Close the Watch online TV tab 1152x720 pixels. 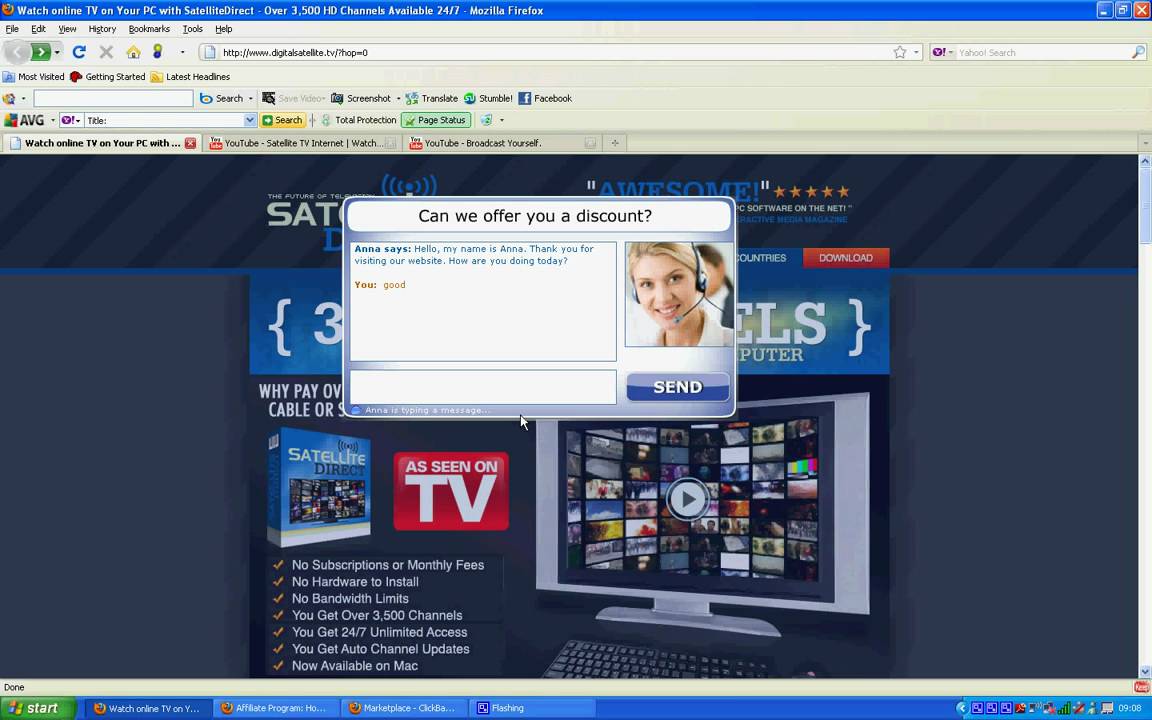[190, 143]
